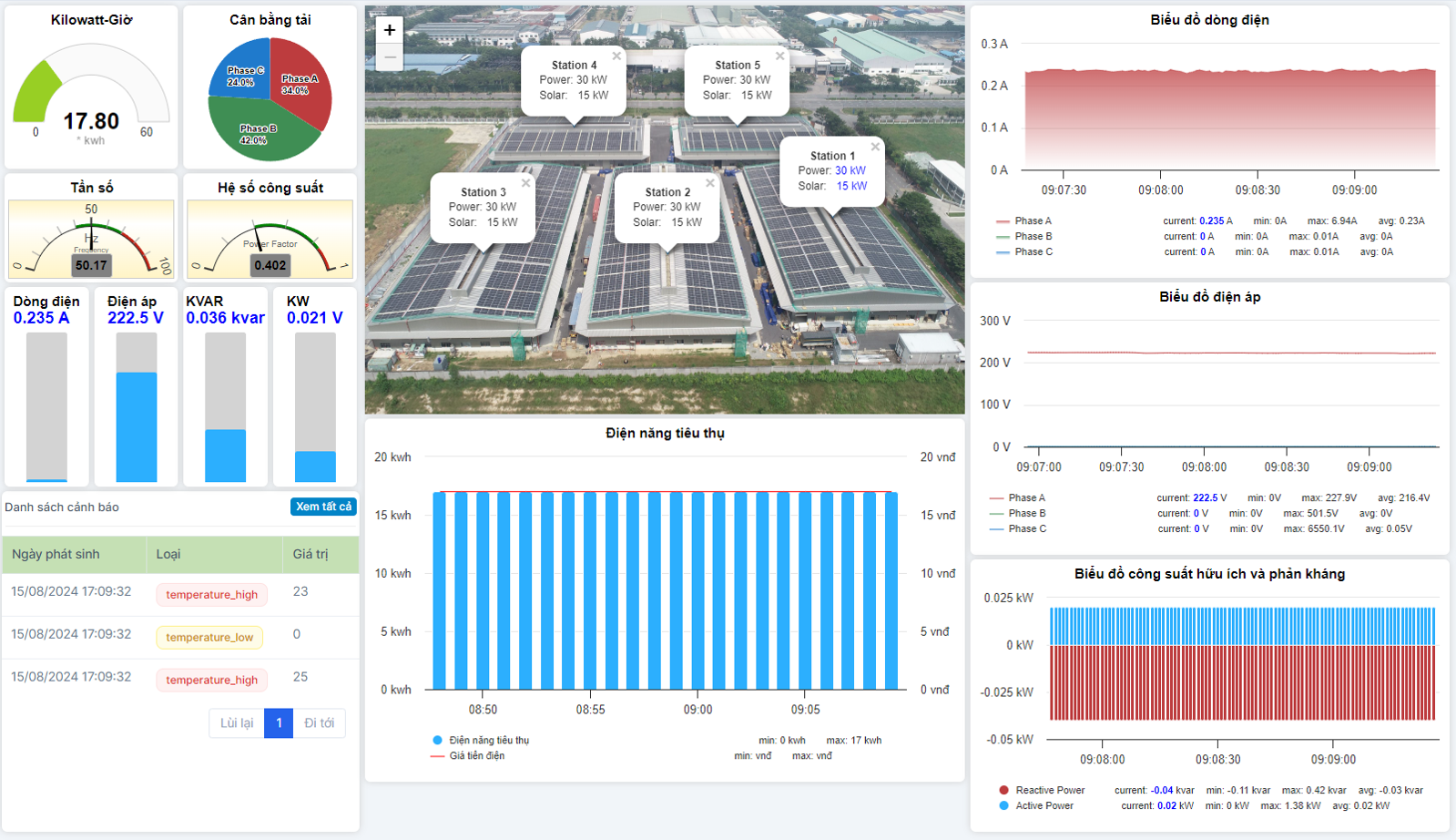Close the Station 4 popup

pos(616,56)
